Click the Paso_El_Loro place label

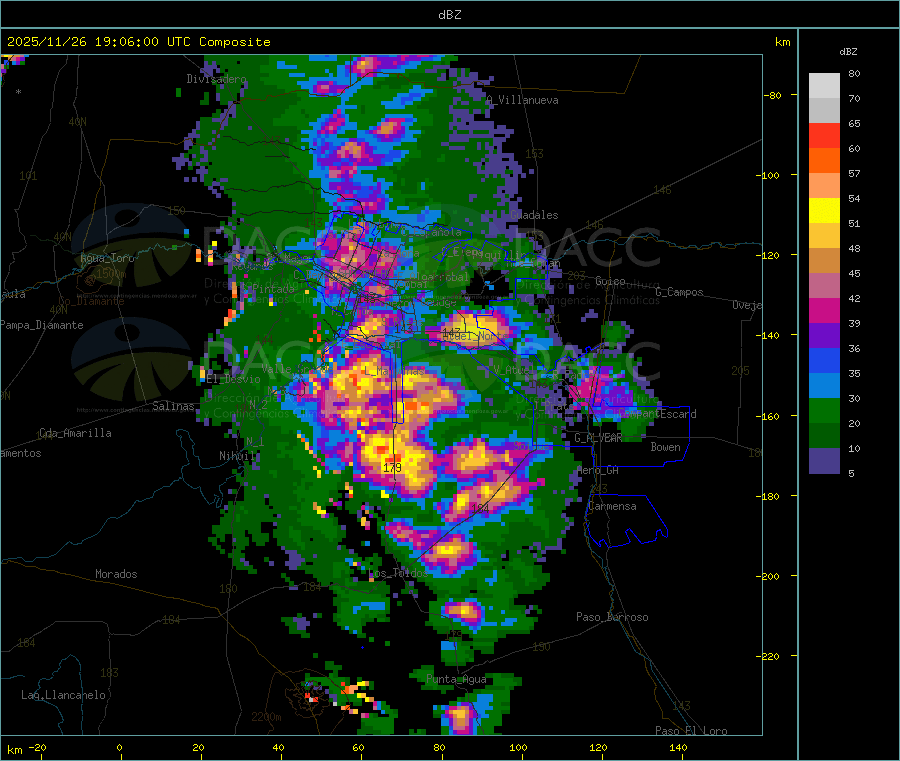click(691, 731)
